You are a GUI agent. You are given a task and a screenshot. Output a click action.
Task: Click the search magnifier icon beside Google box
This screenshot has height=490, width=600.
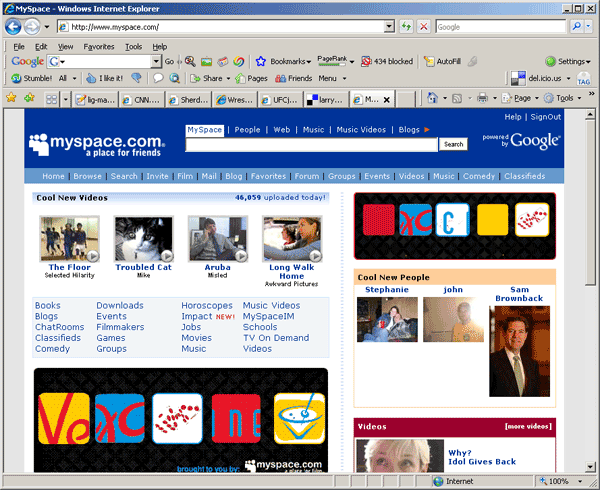point(576,26)
